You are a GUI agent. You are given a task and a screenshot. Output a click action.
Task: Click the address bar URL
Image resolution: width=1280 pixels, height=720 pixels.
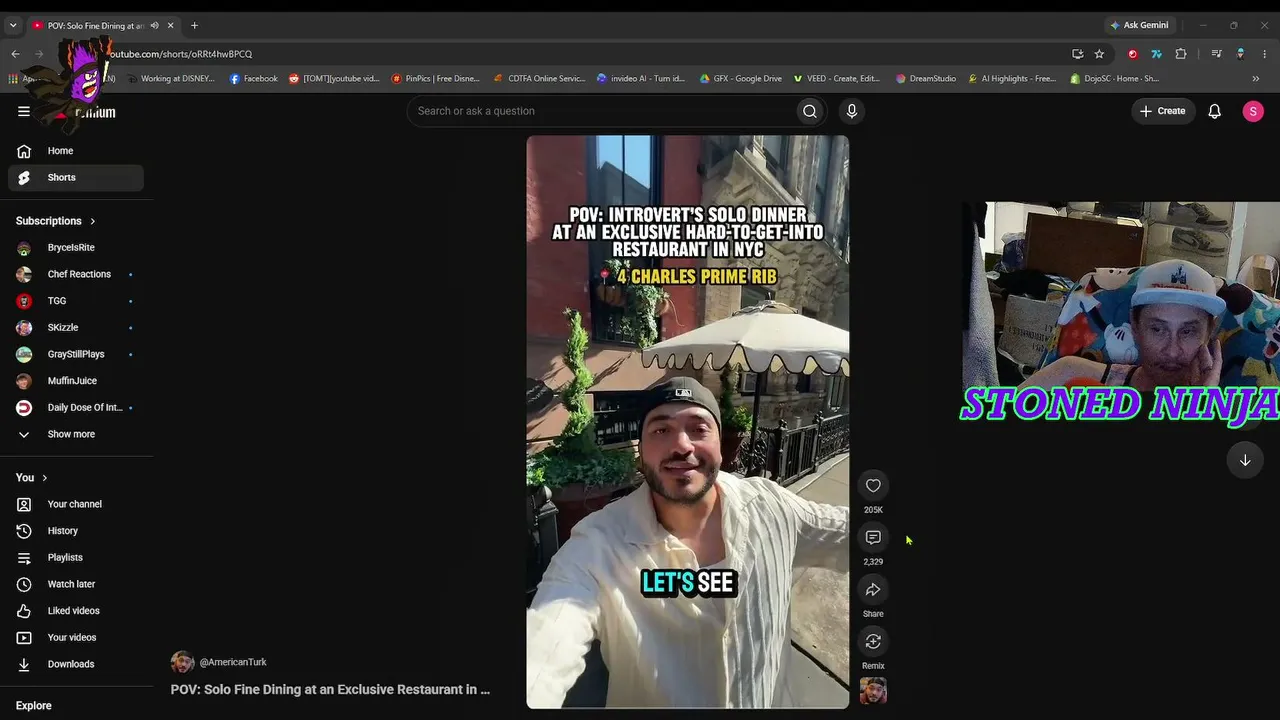tap(180, 54)
